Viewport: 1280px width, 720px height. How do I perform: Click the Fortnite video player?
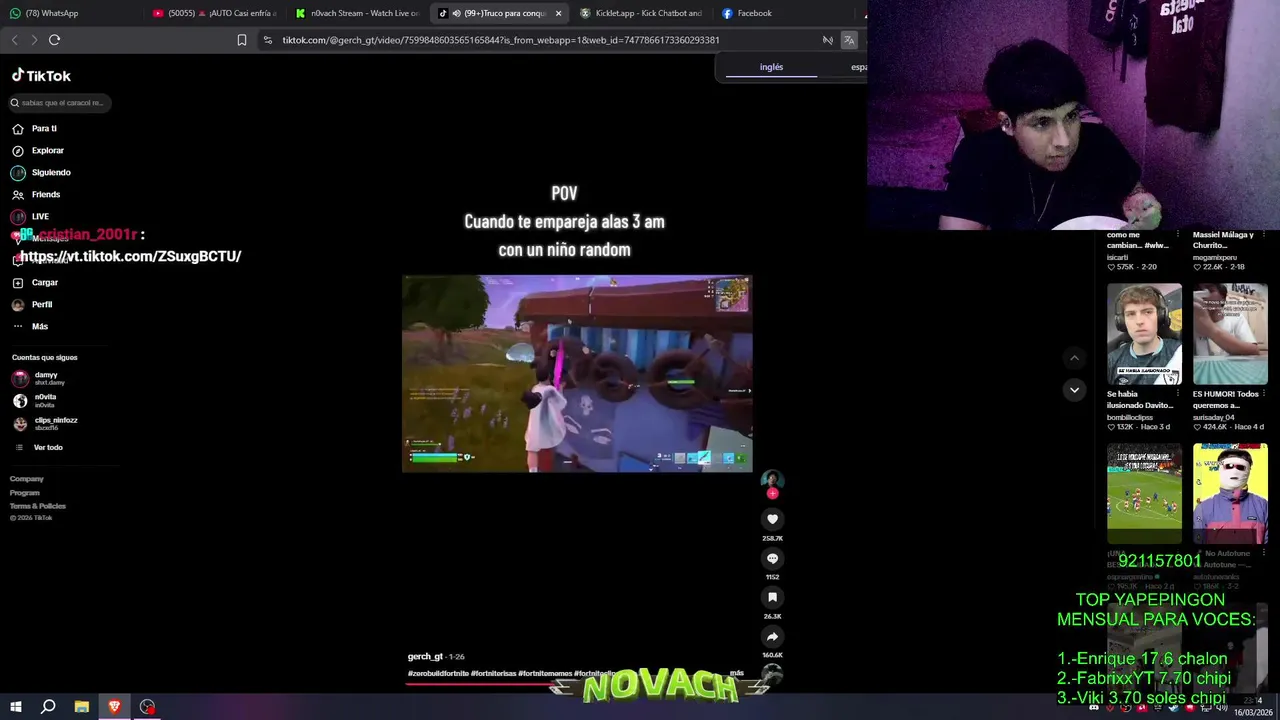(577, 373)
